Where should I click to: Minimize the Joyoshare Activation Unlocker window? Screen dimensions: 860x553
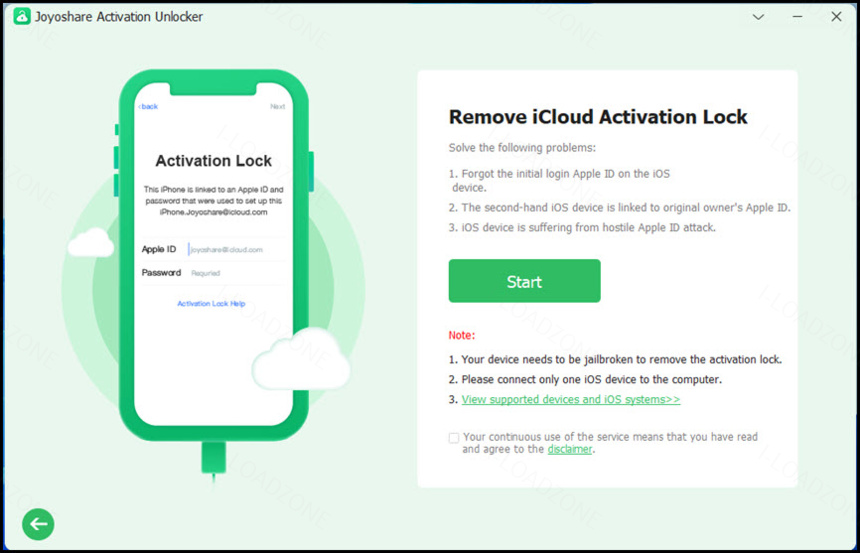pos(797,17)
